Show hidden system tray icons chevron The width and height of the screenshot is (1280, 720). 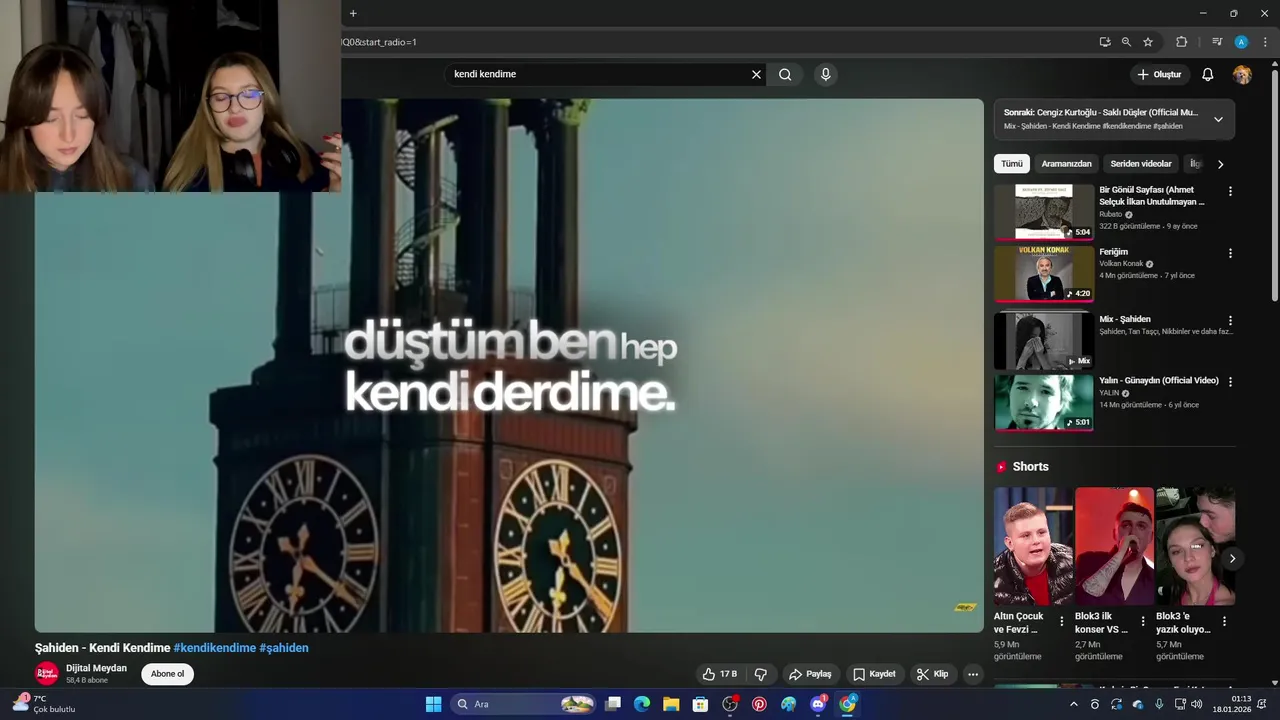[1074, 704]
